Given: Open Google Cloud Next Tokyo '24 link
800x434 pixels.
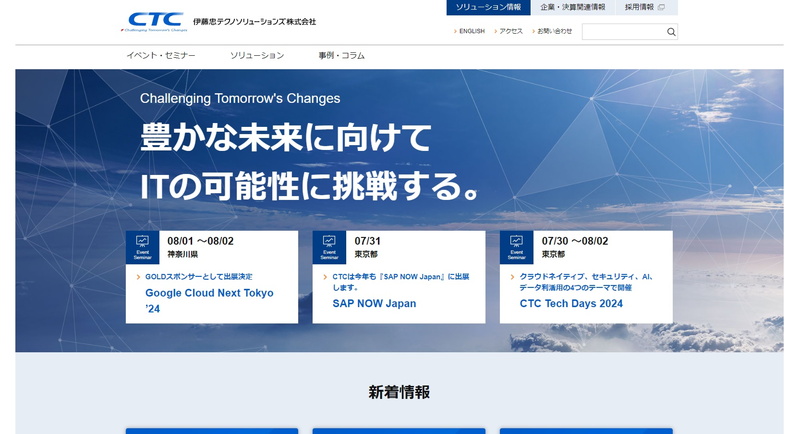Looking at the screenshot, I should [209, 301].
